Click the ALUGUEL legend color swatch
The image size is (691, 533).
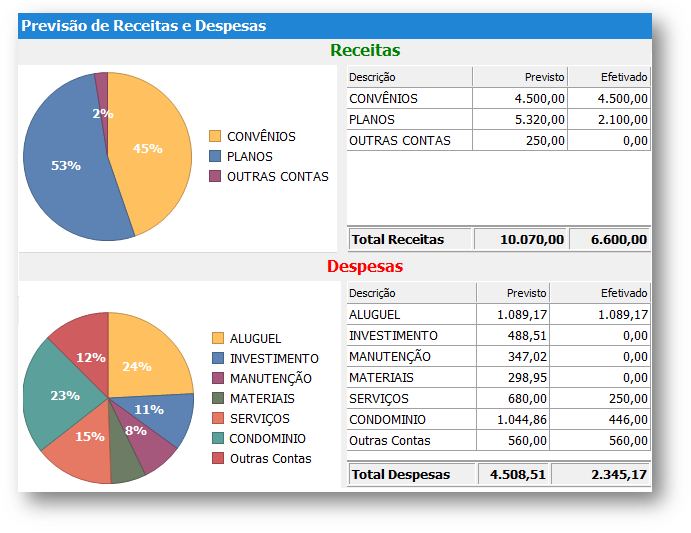(217, 339)
